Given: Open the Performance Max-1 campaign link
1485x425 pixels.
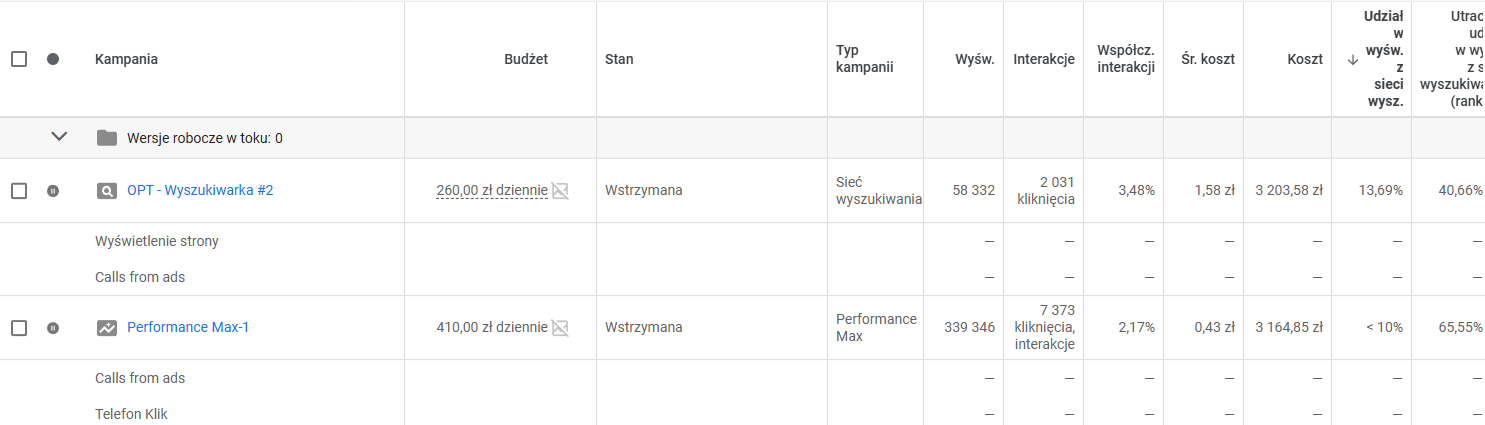Looking at the screenshot, I should tap(188, 327).
